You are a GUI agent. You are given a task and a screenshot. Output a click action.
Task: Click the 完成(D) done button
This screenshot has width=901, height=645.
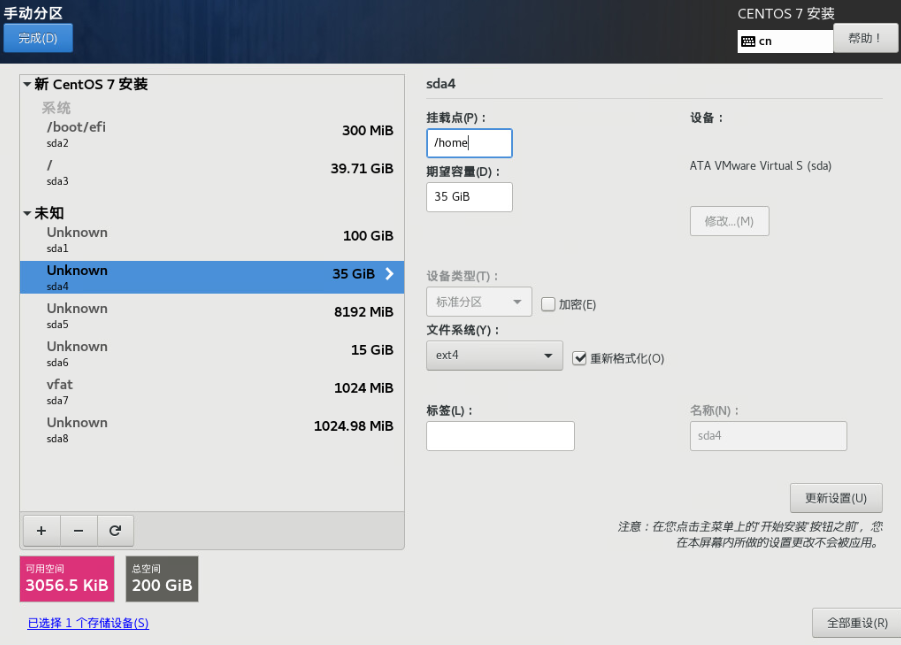coord(38,38)
